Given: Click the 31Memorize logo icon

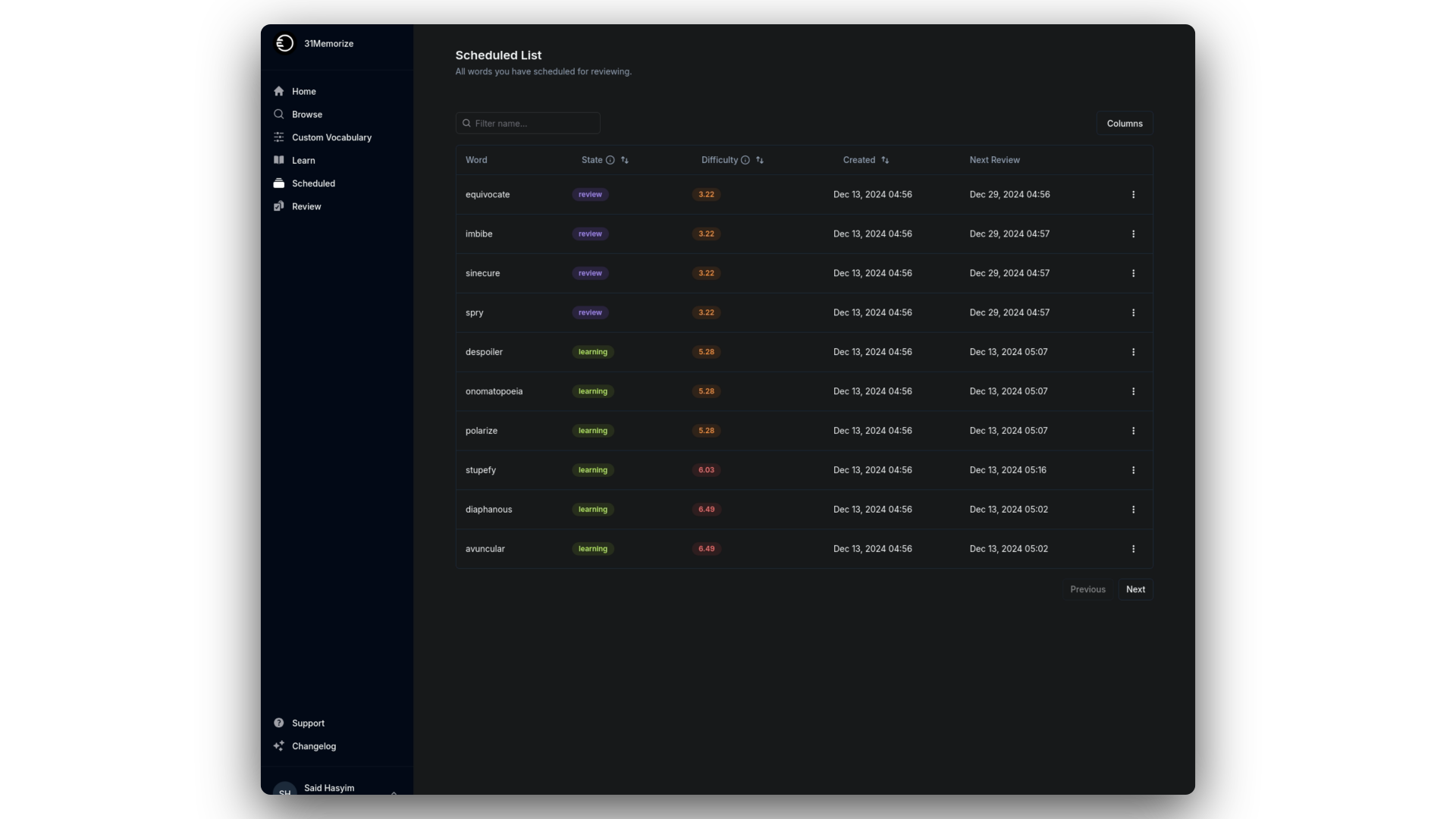Looking at the screenshot, I should click(x=284, y=43).
